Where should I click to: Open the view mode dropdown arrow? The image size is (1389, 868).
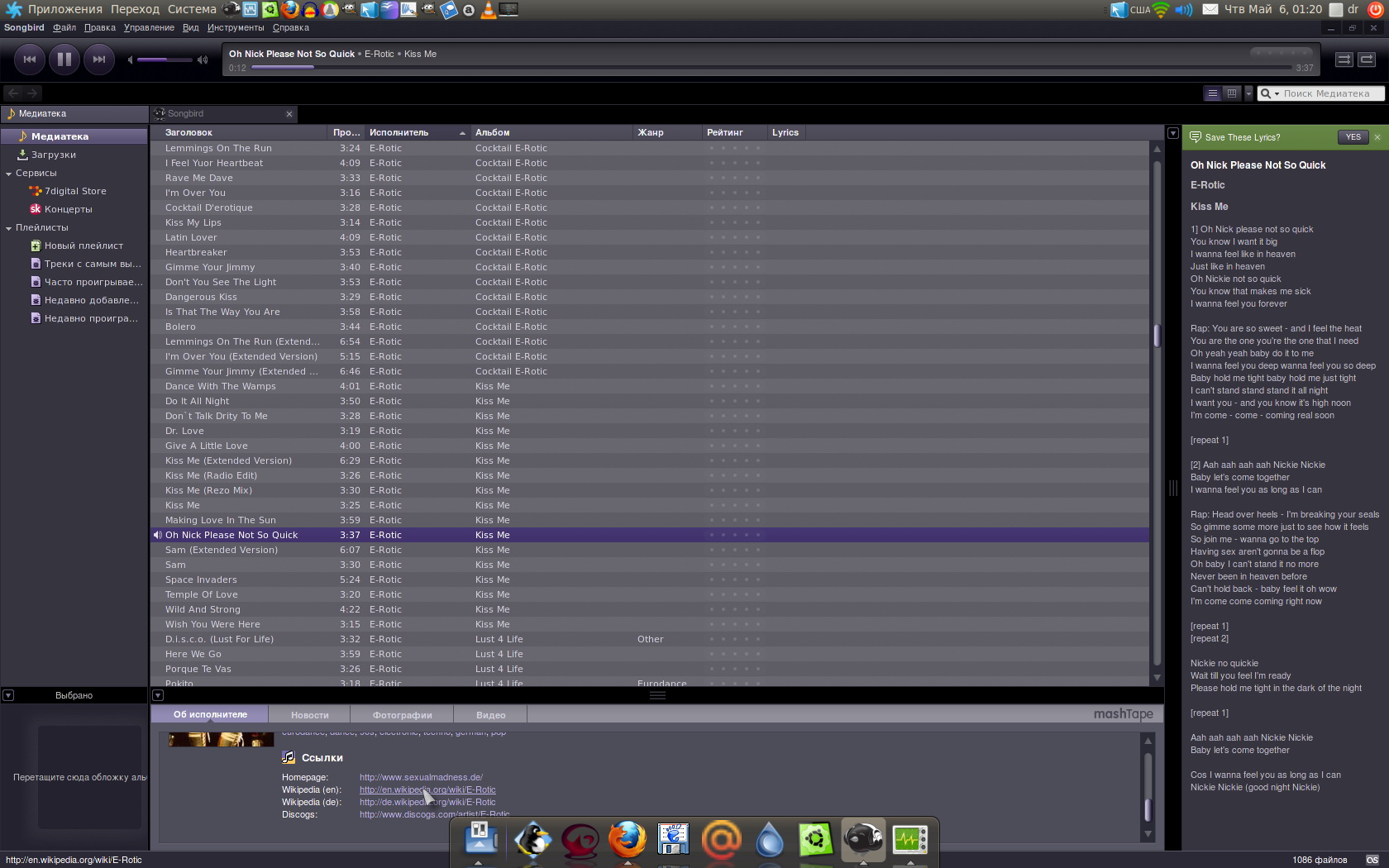tap(1248, 93)
